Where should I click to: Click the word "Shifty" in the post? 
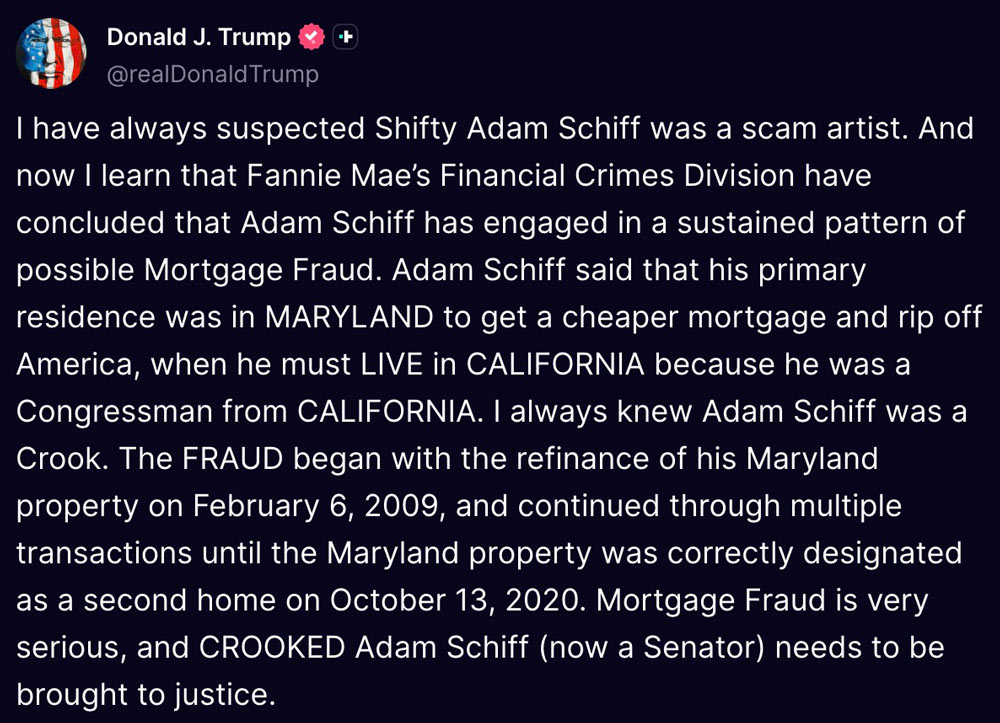pyautogui.click(x=416, y=129)
